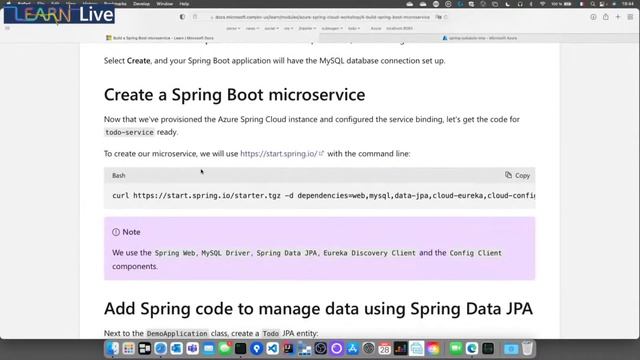Open Mail from the dock

(209, 349)
